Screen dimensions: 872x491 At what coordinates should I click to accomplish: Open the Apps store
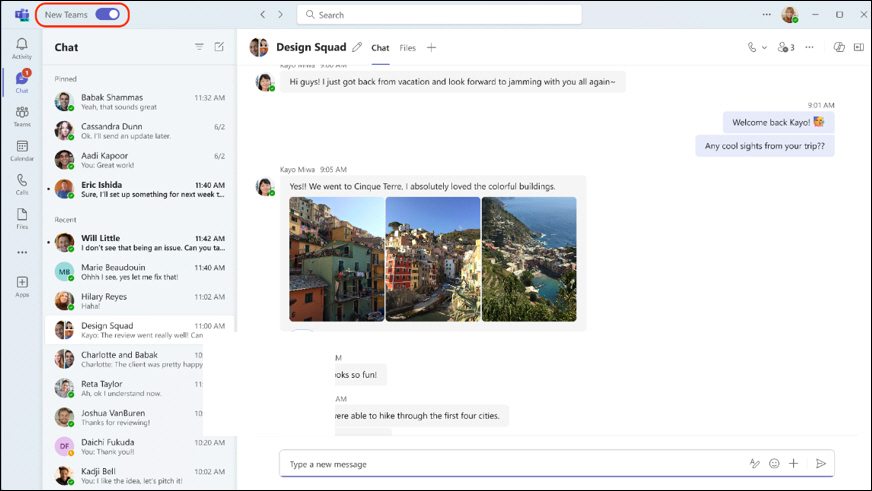22,287
